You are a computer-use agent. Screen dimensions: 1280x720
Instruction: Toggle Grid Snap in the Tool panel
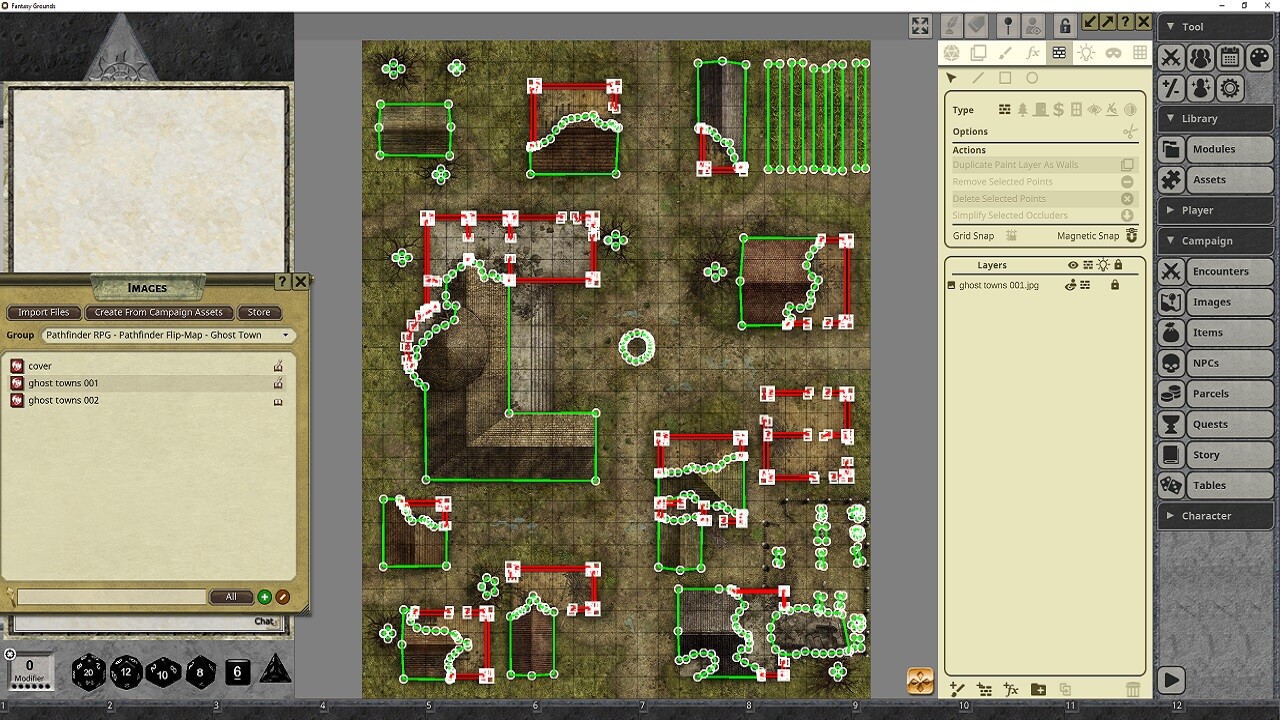[x=1012, y=236]
